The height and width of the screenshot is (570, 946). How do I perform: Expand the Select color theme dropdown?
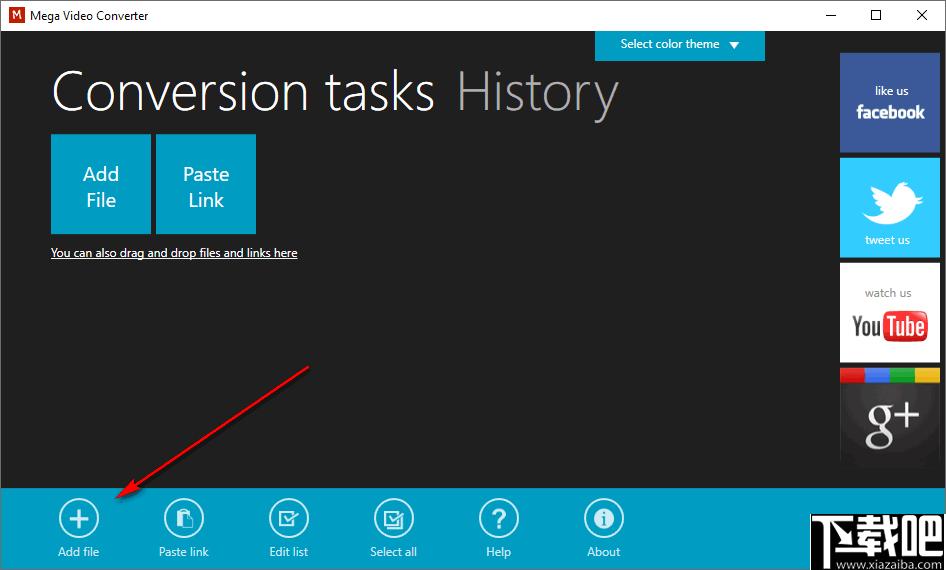pos(680,45)
